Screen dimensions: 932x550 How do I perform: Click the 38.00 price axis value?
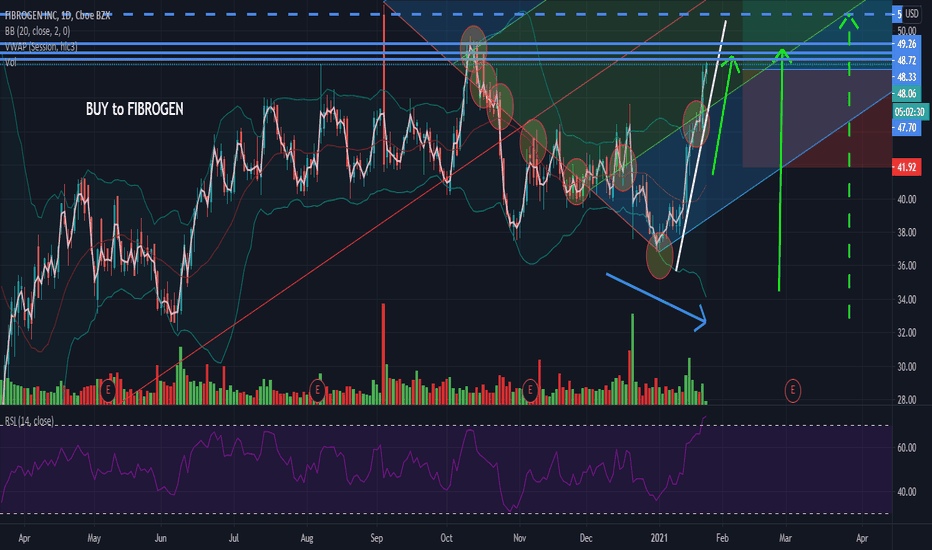click(x=906, y=232)
